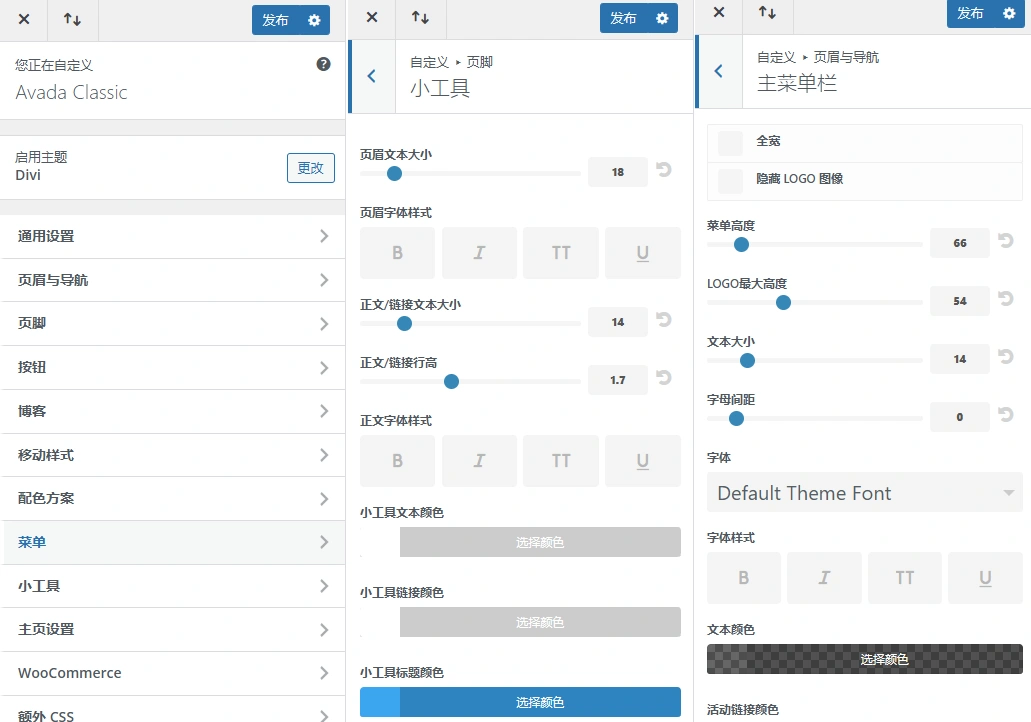Click back arrow on 小工具 panel
Viewport: 1031px width, 722px height.
371,76
